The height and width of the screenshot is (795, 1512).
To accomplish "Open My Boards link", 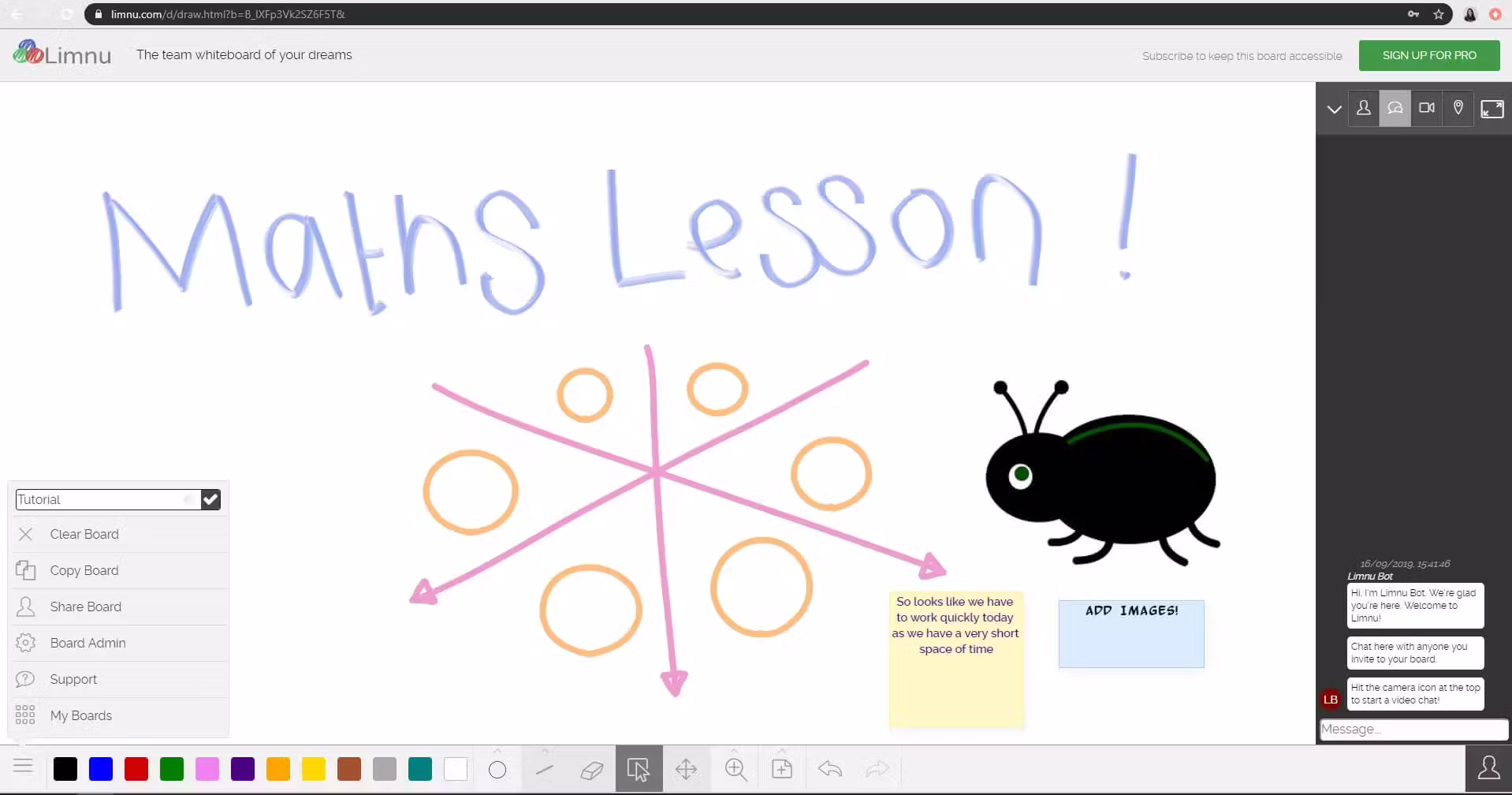I will click(x=80, y=715).
